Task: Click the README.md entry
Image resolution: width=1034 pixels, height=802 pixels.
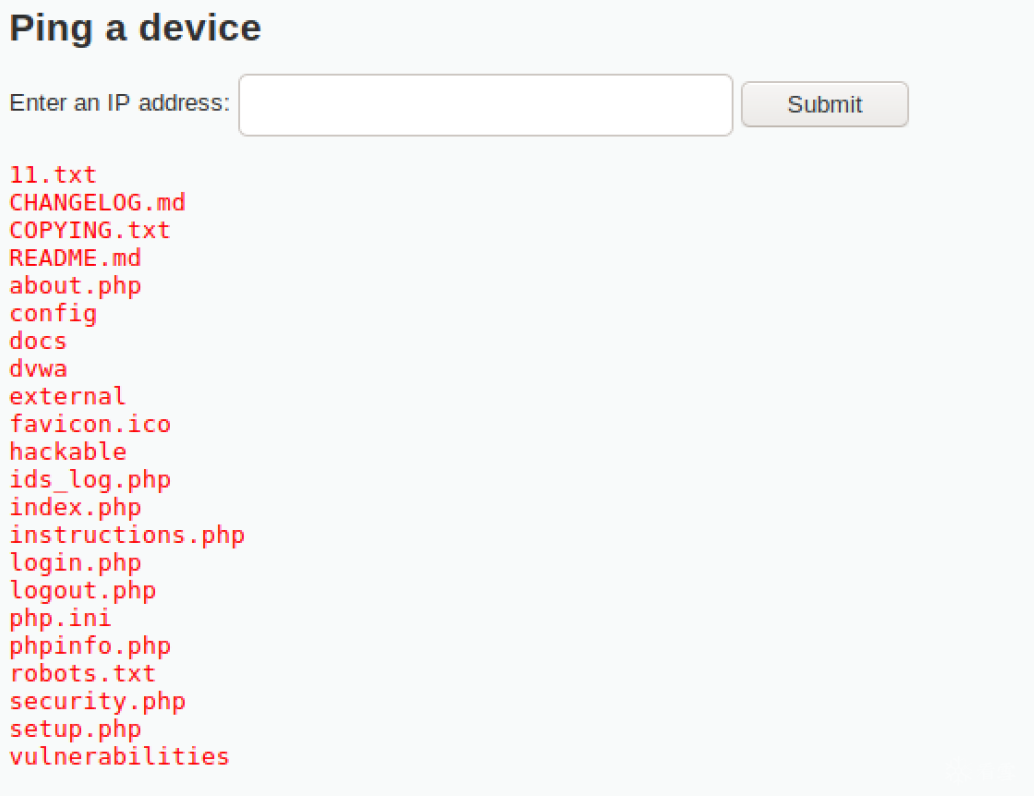Action: 75,258
